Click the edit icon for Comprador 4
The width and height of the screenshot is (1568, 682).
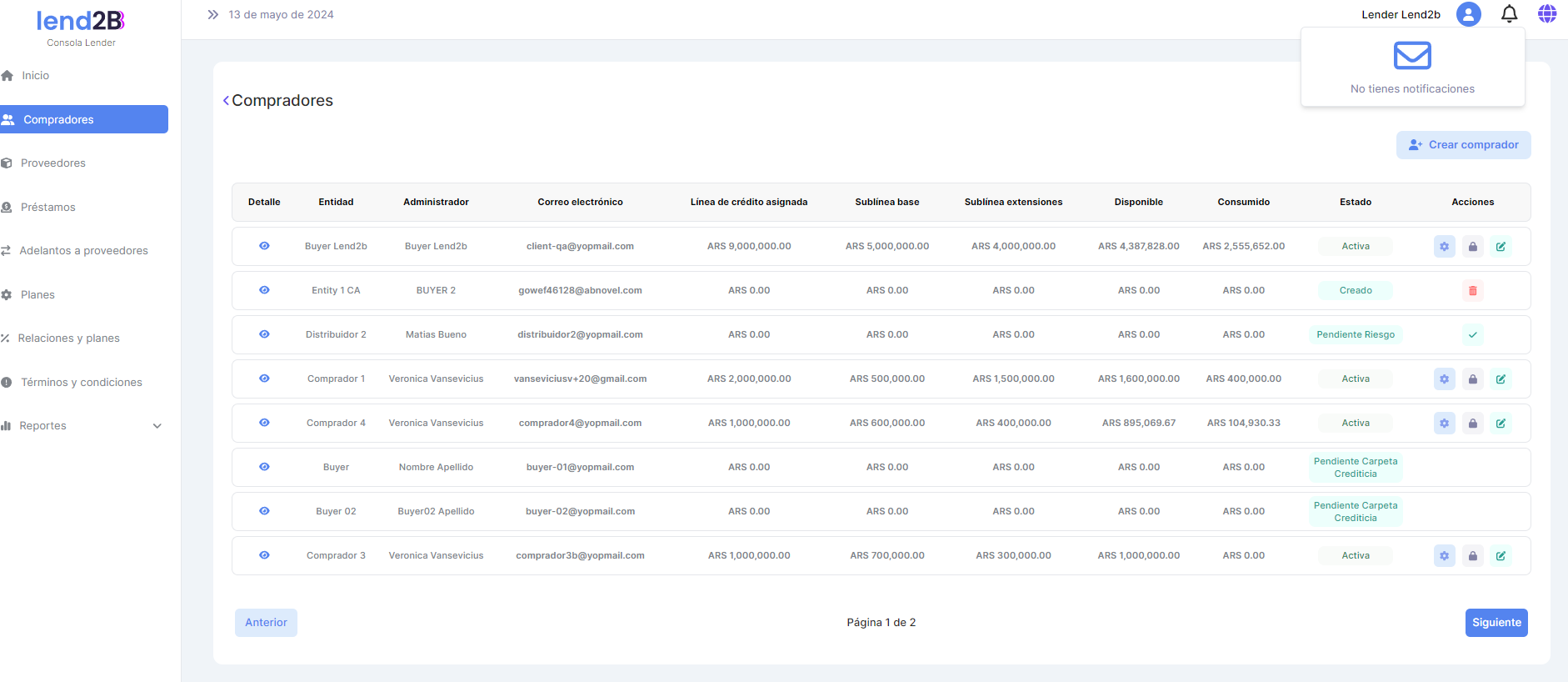(1501, 424)
